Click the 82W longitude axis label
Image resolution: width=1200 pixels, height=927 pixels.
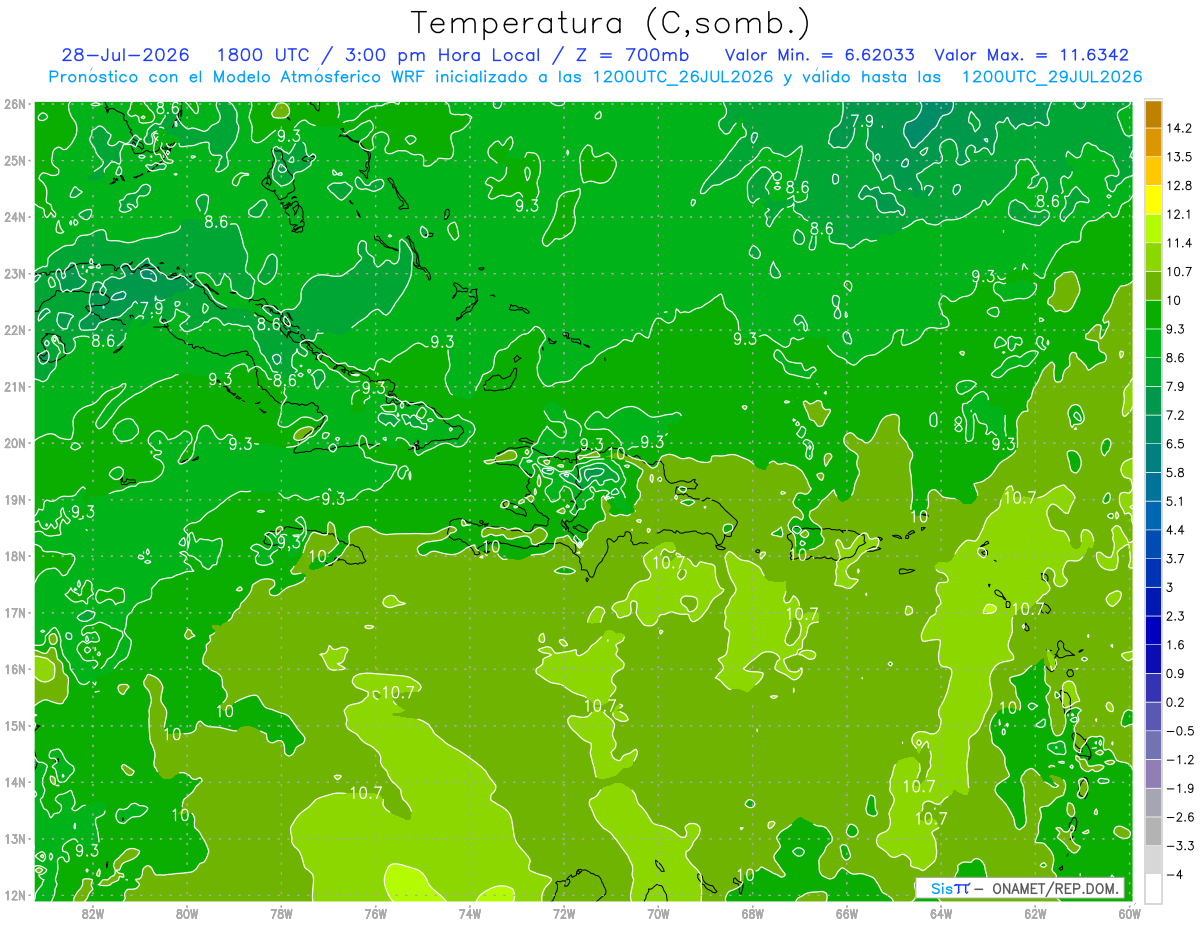pos(92,913)
